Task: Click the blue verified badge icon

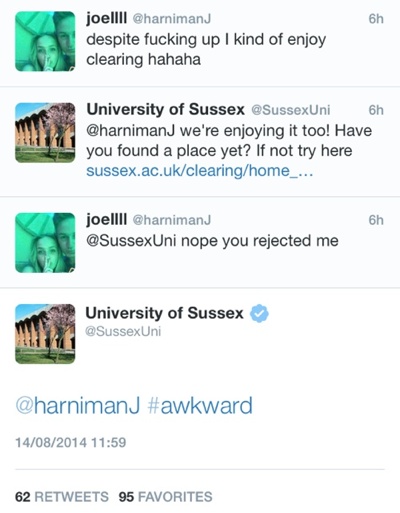Action: [x=259, y=313]
